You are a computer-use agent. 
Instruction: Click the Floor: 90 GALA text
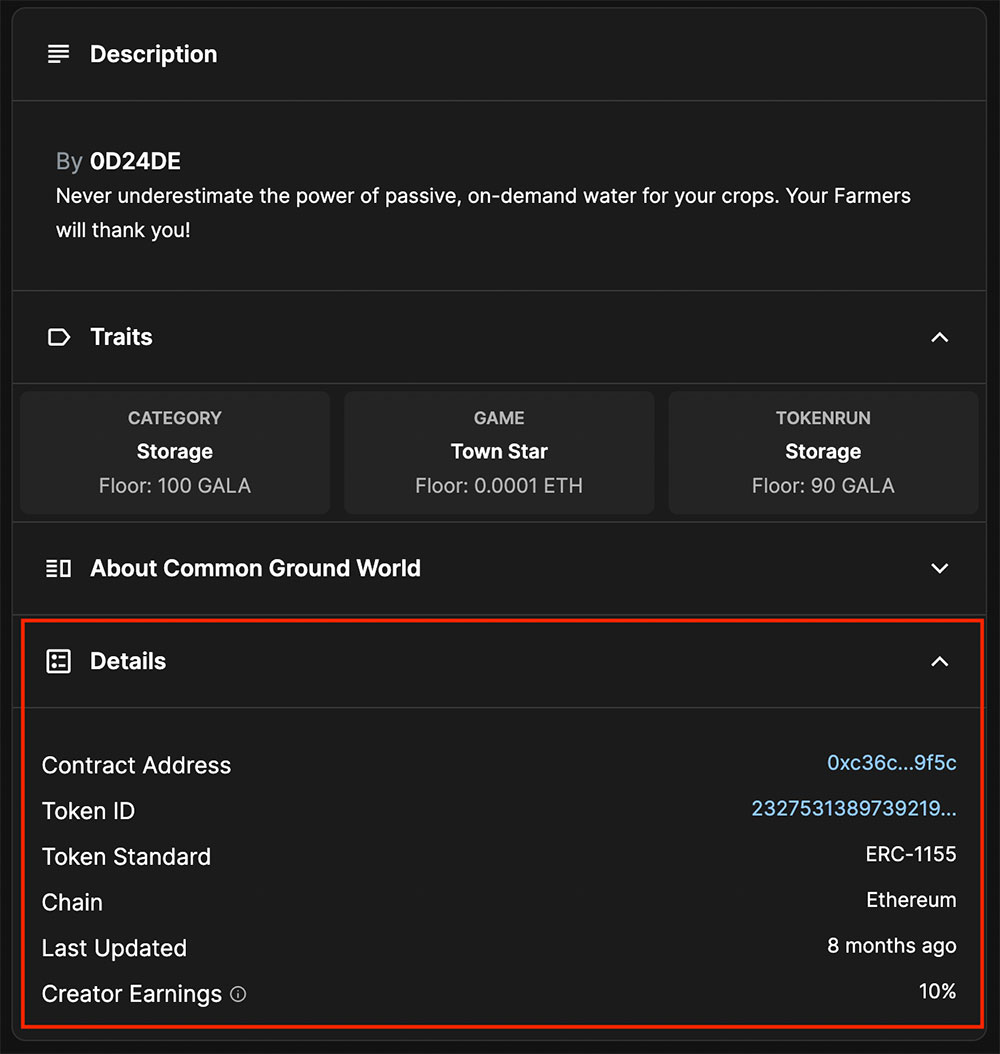(x=823, y=486)
